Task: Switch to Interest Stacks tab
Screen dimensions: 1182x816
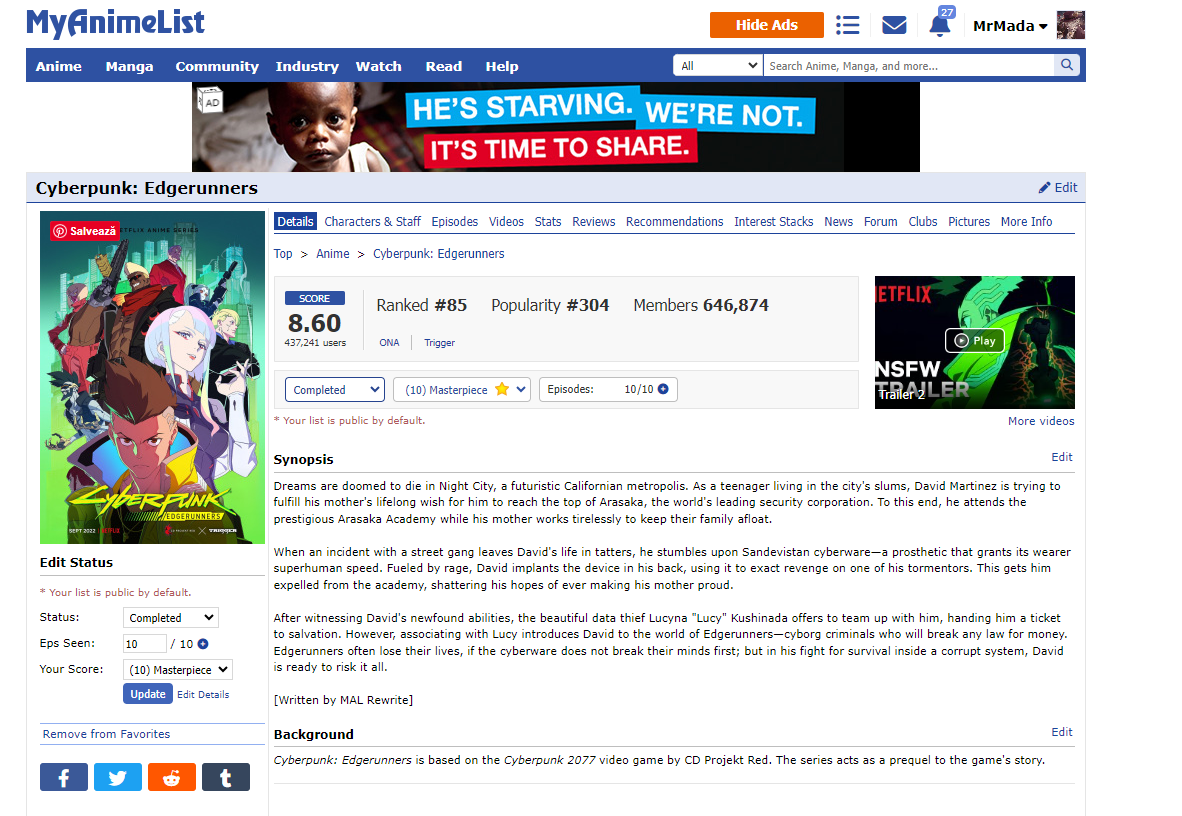Action: pos(773,222)
